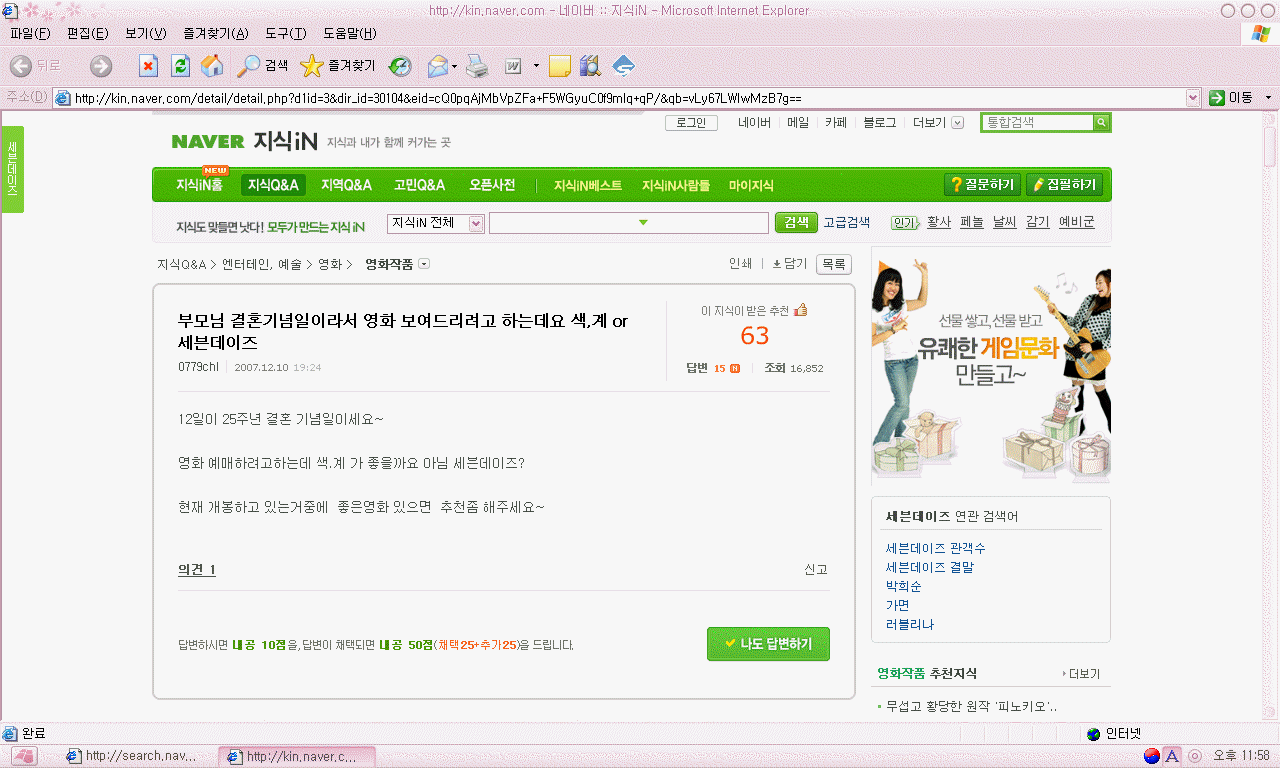1280x768 pixels.
Task: Click the 신고 report link
Action: click(816, 569)
